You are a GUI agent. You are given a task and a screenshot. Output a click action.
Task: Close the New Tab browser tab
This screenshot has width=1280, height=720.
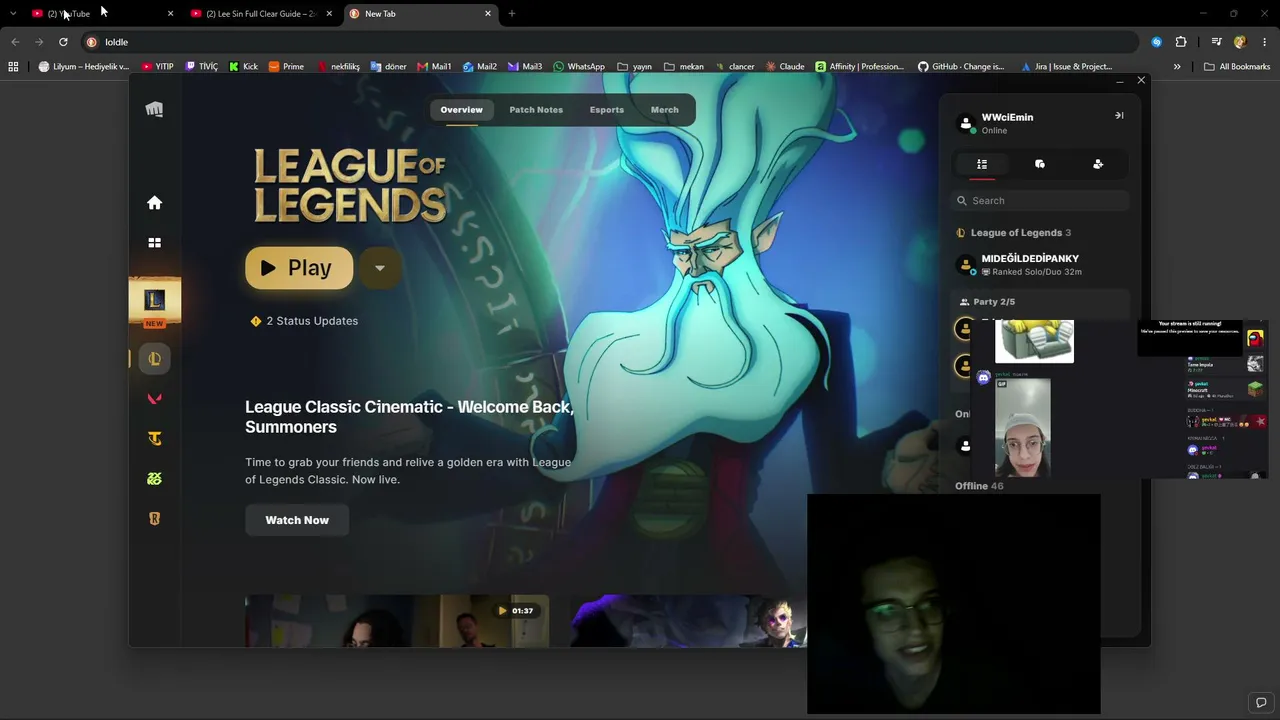(x=488, y=14)
